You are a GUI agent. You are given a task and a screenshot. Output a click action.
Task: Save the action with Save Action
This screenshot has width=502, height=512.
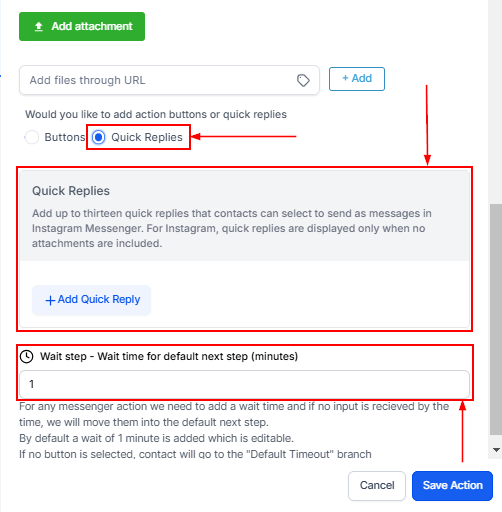coord(452,485)
